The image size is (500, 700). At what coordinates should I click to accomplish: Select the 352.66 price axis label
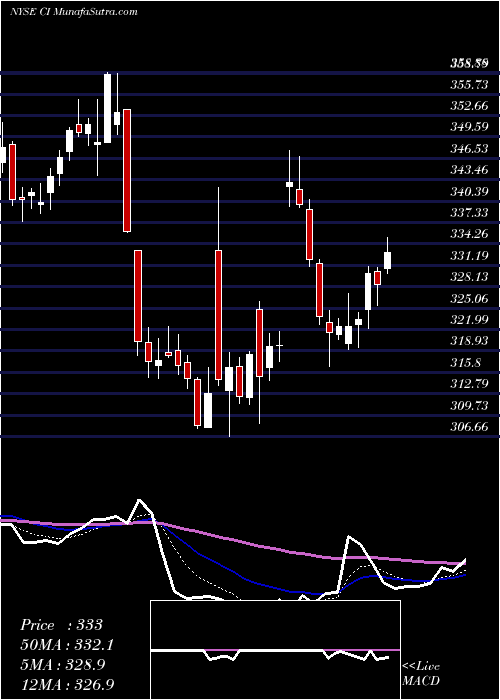click(x=469, y=106)
